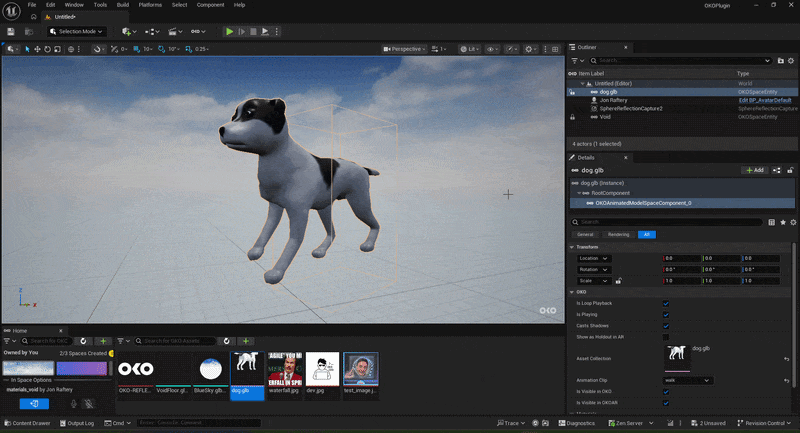The width and height of the screenshot is (800, 433).
Task: Activate the Translate move gizmo tool
Action: coord(37,49)
